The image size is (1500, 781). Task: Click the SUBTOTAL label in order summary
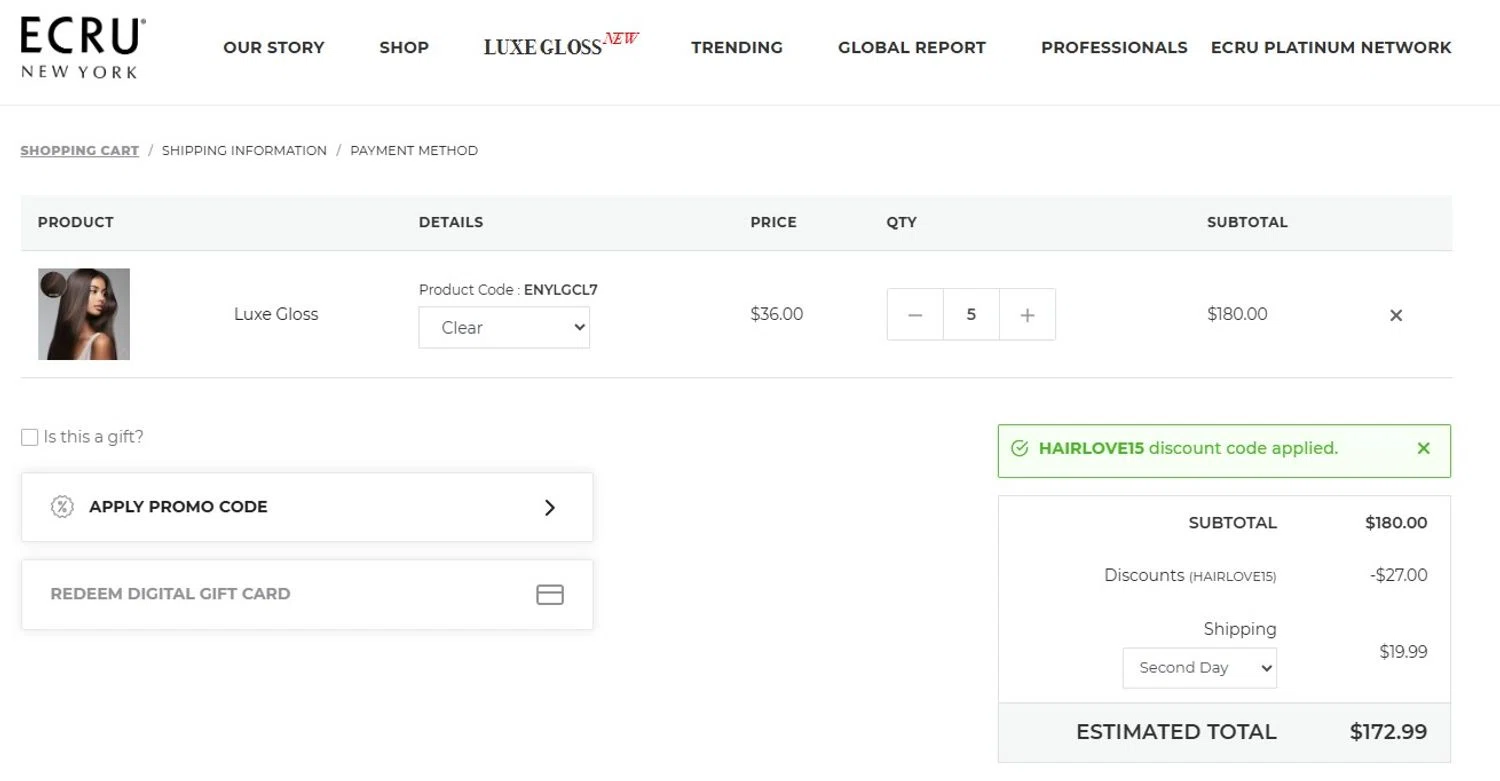[1233, 523]
